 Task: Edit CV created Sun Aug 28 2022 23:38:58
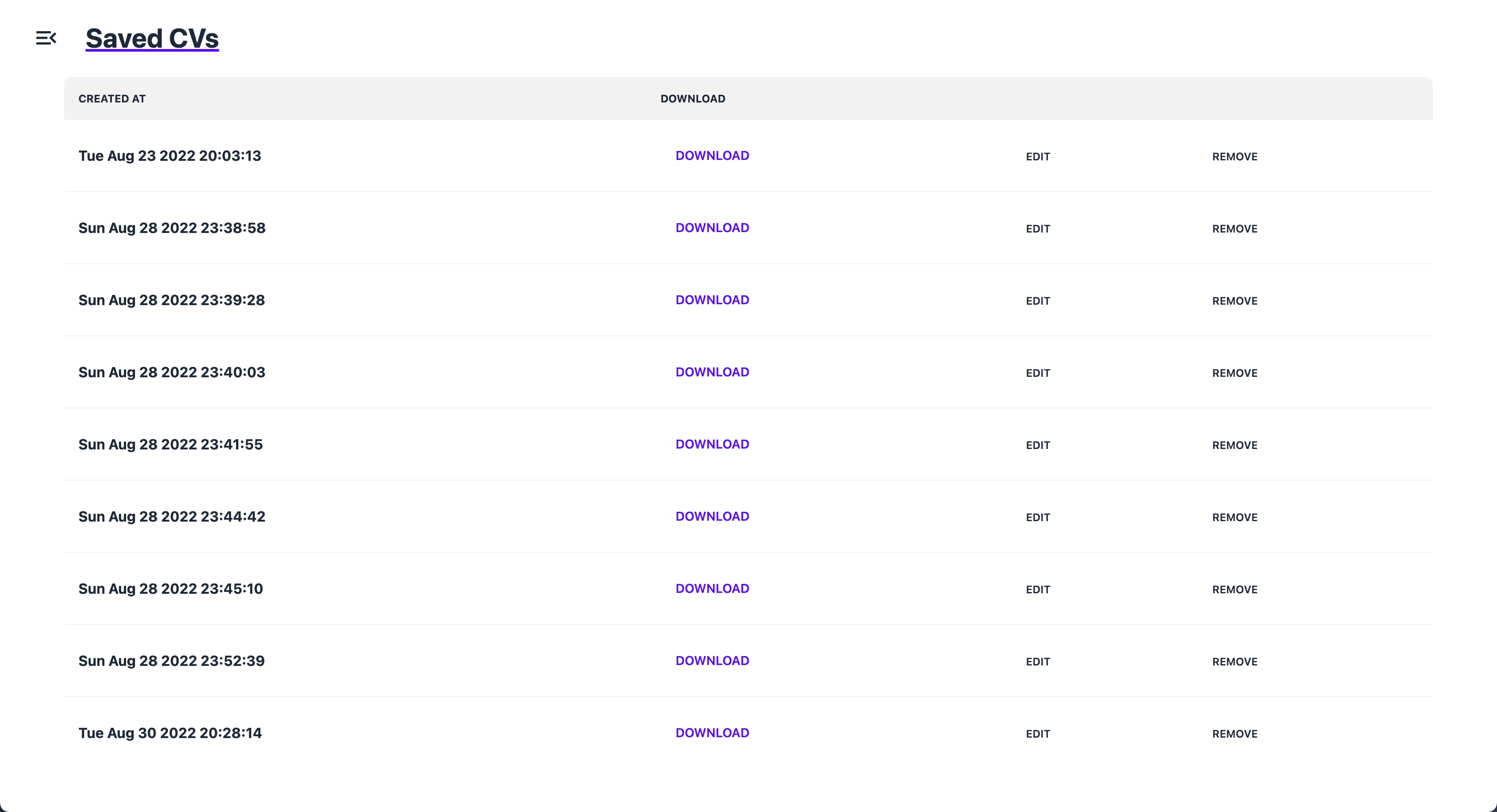[x=1037, y=228]
